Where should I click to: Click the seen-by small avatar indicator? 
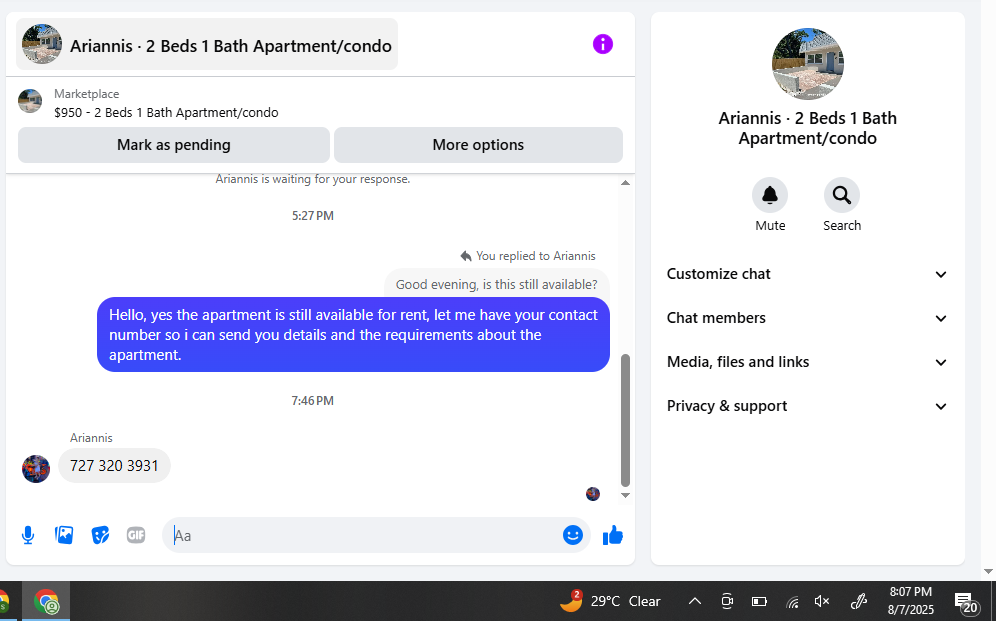point(593,494)
